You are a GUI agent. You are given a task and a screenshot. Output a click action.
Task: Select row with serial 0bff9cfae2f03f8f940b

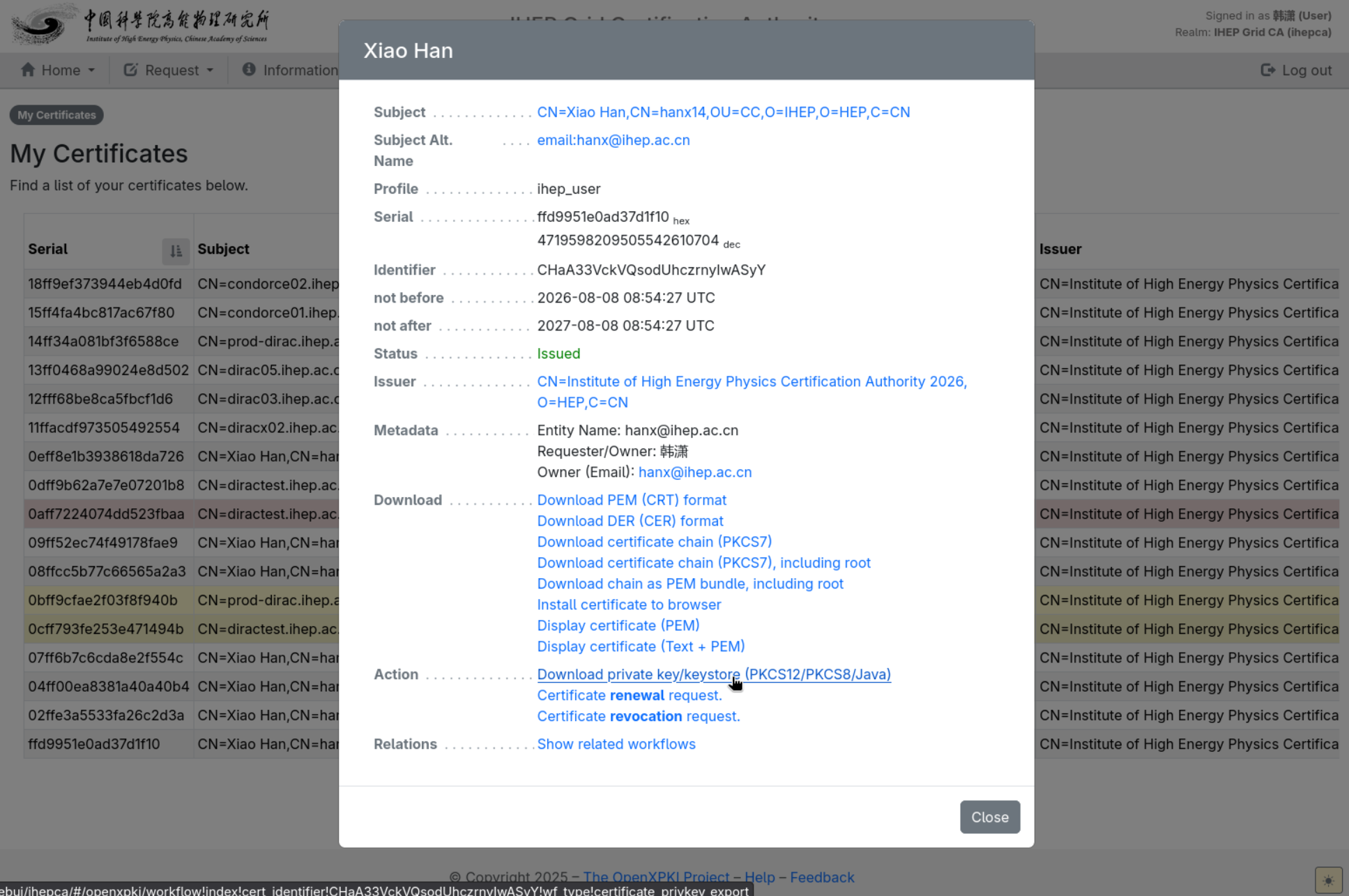[681, 600]
